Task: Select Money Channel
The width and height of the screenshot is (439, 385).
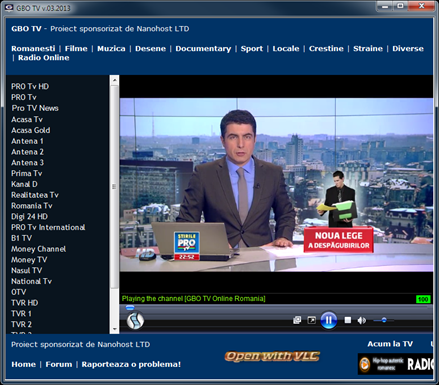Action: coord(38,249)
